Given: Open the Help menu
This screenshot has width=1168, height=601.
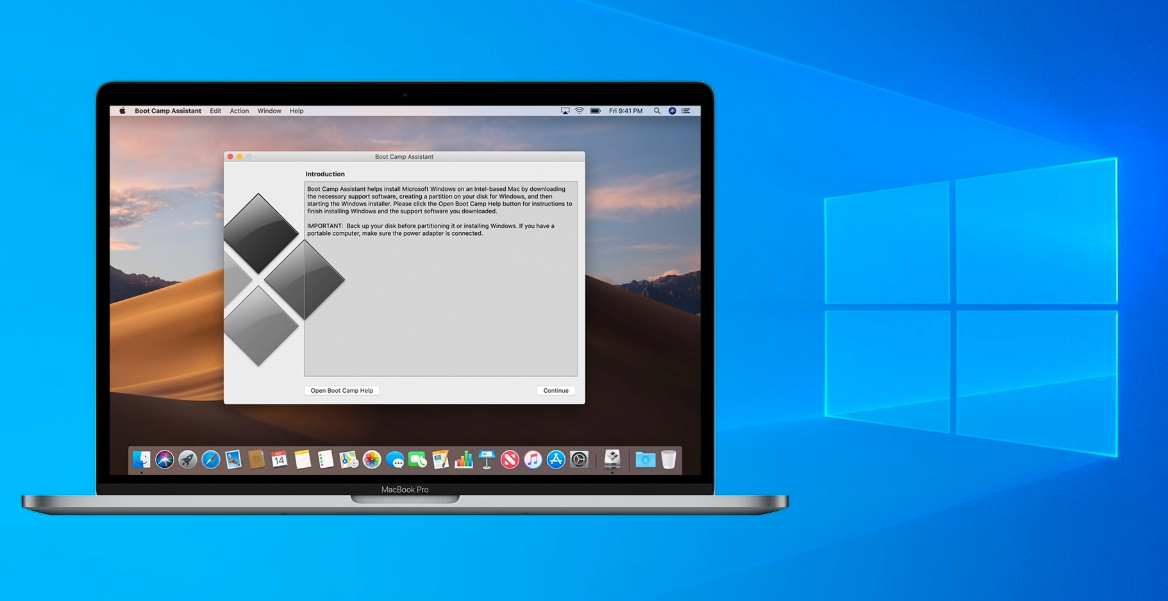Looking at the screenshot, I should 296,111.
